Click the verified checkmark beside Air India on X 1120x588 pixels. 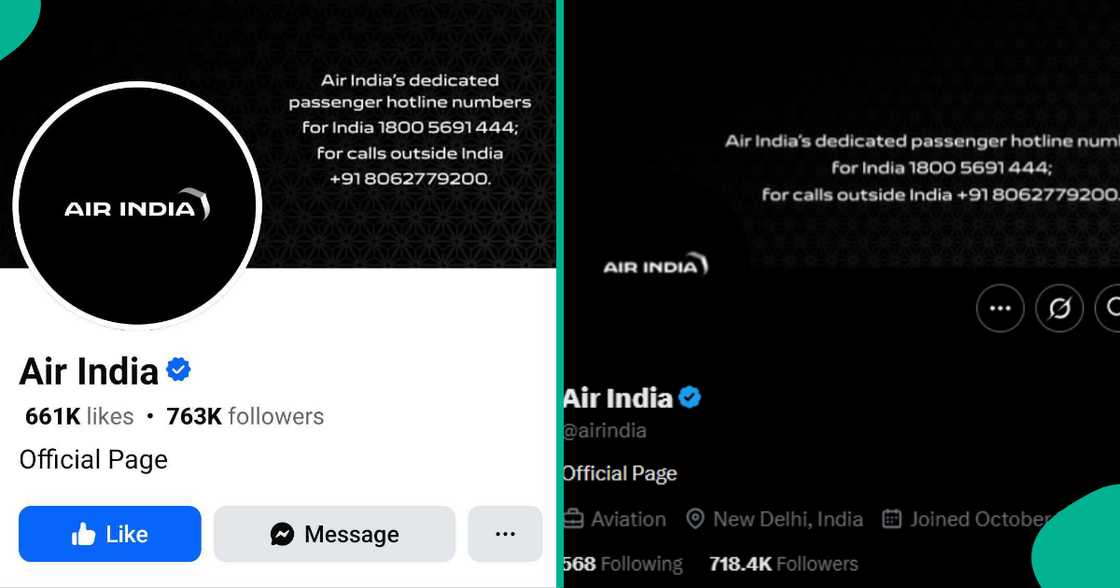coord(689,397)
